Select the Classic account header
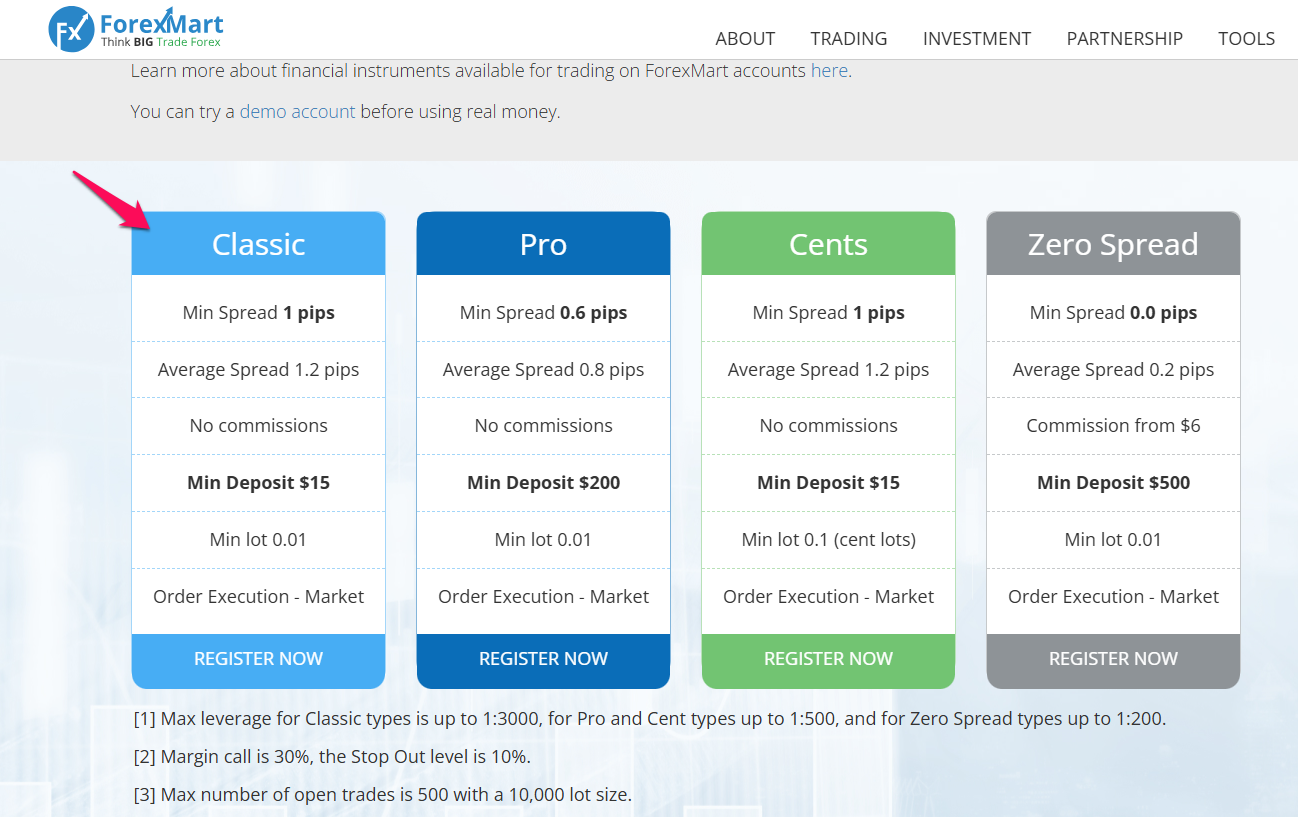The height and width of the screenshot is (817, 1298). pyautogui.click(x=258, y=244)
